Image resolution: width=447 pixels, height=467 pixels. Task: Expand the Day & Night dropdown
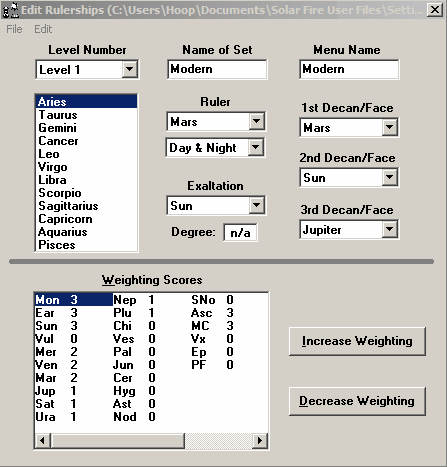coord(256,147)
